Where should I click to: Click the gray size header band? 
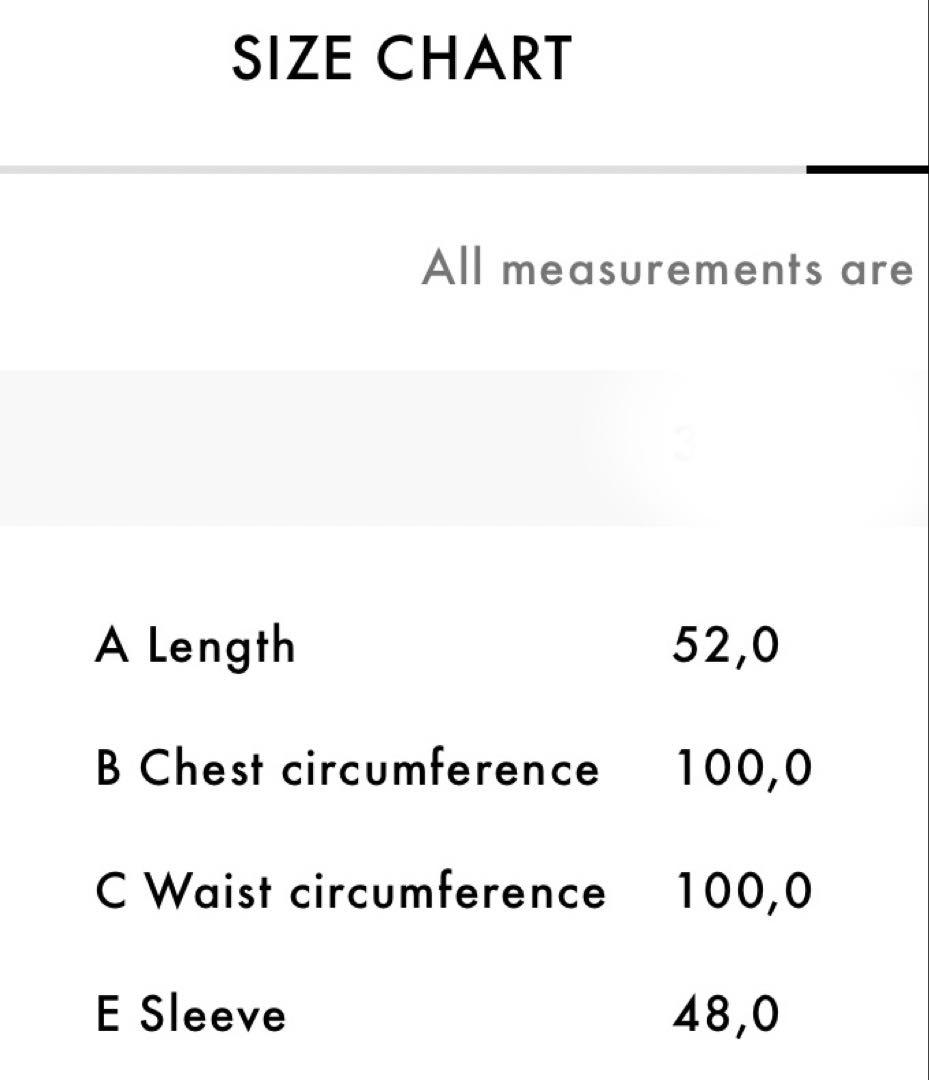click(300, 448)
